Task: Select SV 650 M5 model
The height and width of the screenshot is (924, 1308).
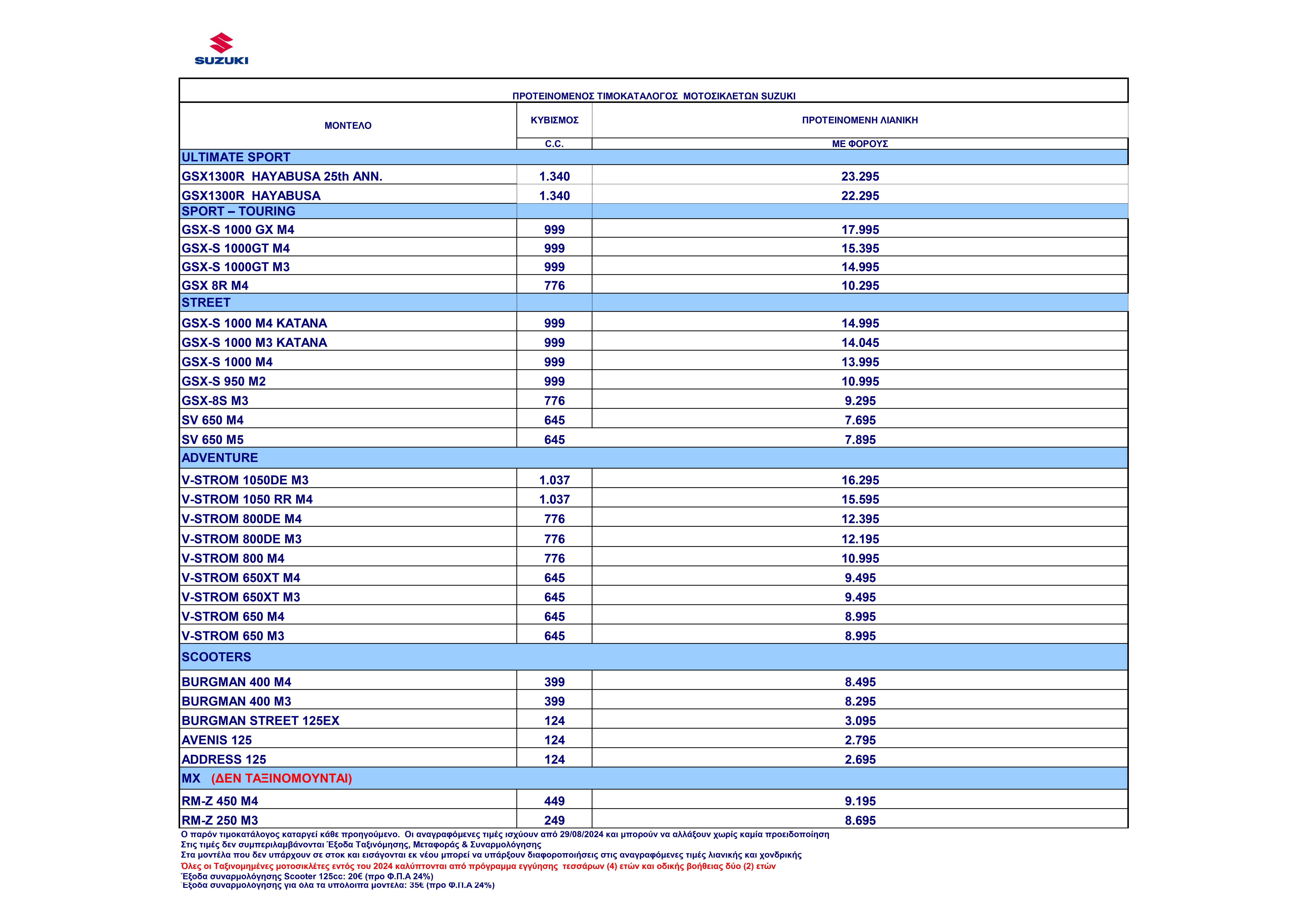Action: click(213, 440)
